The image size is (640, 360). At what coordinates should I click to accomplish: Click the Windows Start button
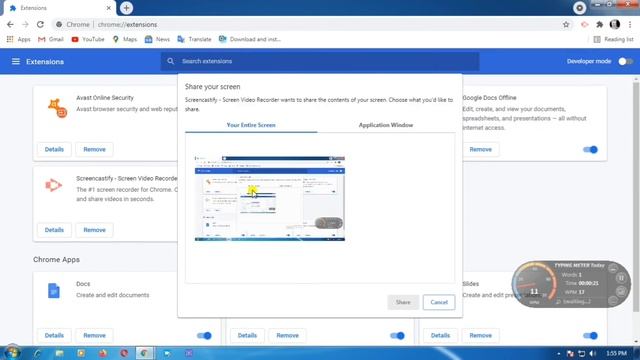point(12,352)
